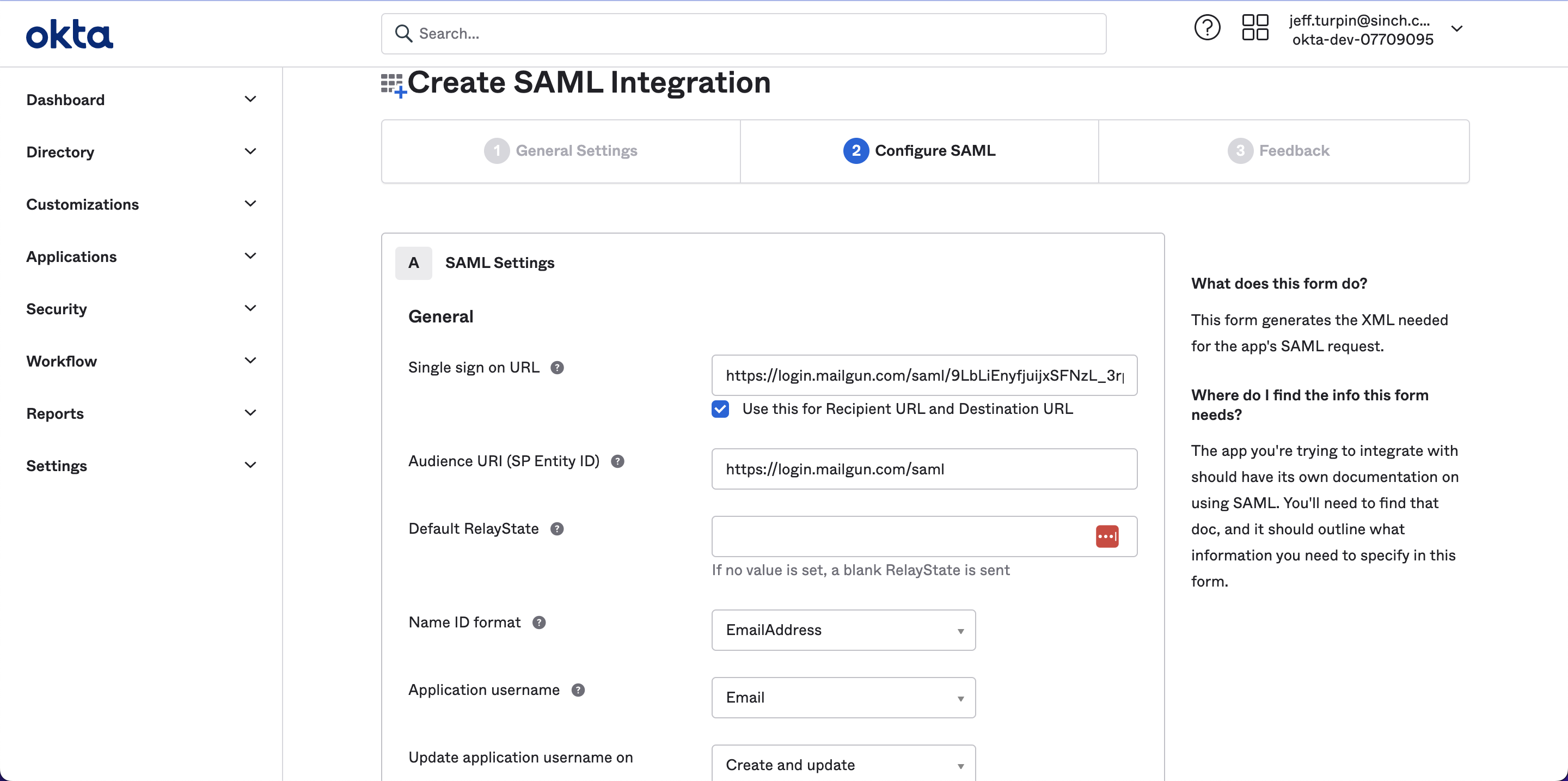Screen dimensions: 1568x781
Task: Click the 'SAML Settings' heading
Action: click(499, 263)
